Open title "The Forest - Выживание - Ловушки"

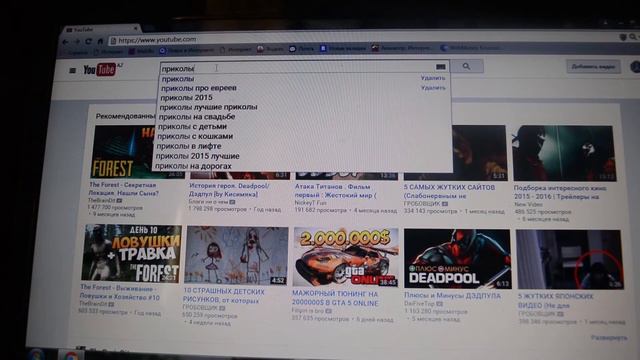point(120,292)
